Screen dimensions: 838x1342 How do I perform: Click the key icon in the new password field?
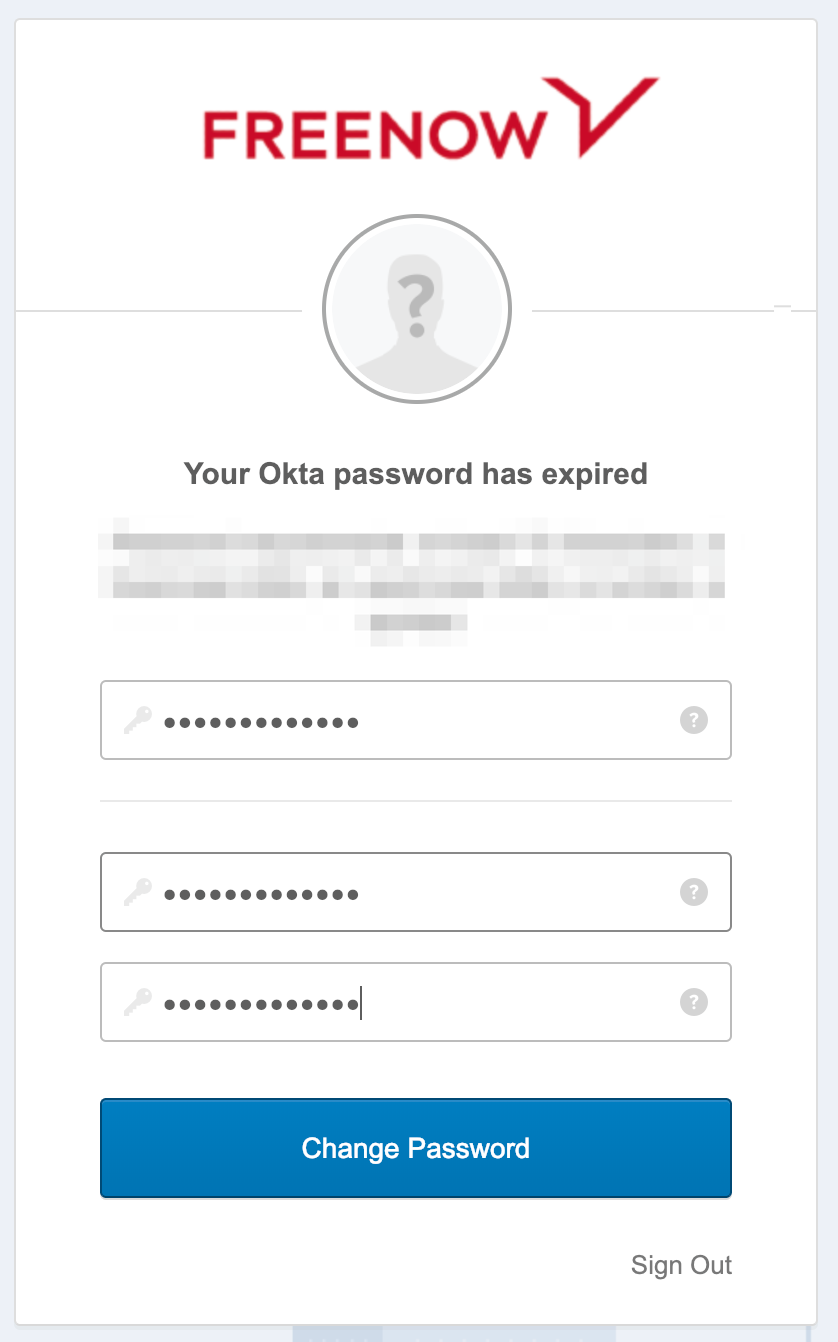pos(137,892)
